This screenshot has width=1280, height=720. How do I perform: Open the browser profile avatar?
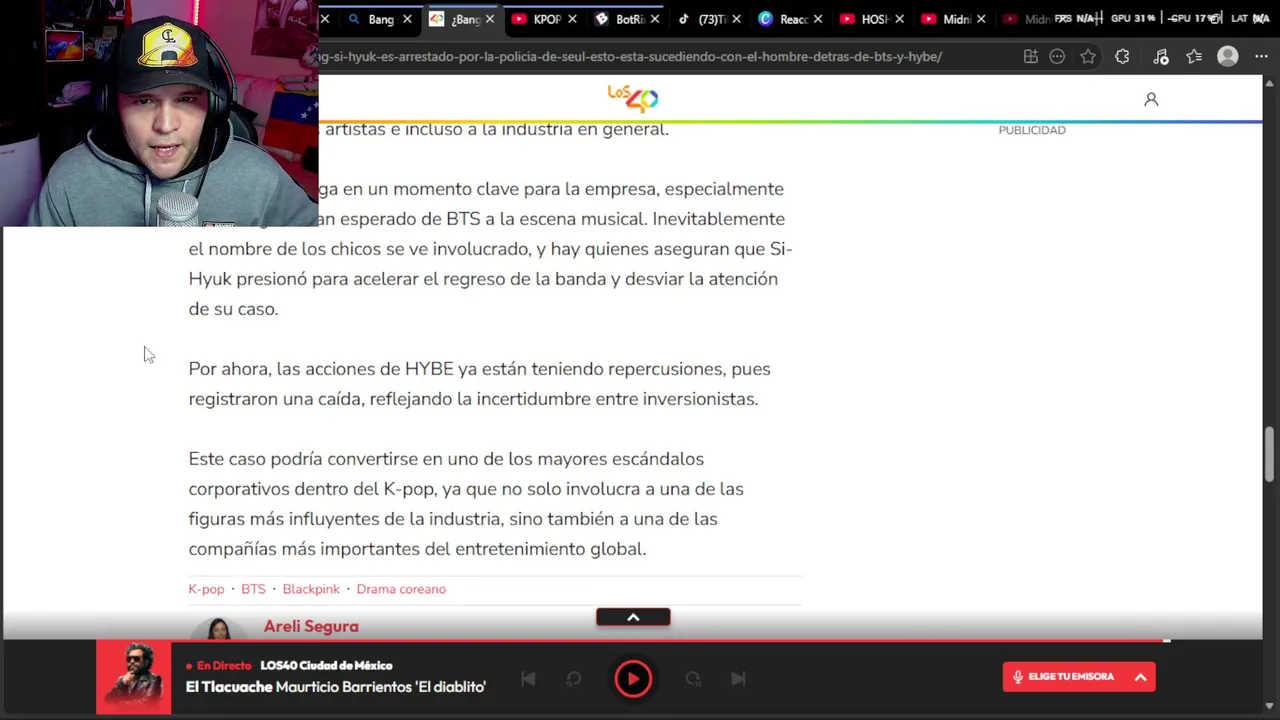click(x=1228, y=57)
